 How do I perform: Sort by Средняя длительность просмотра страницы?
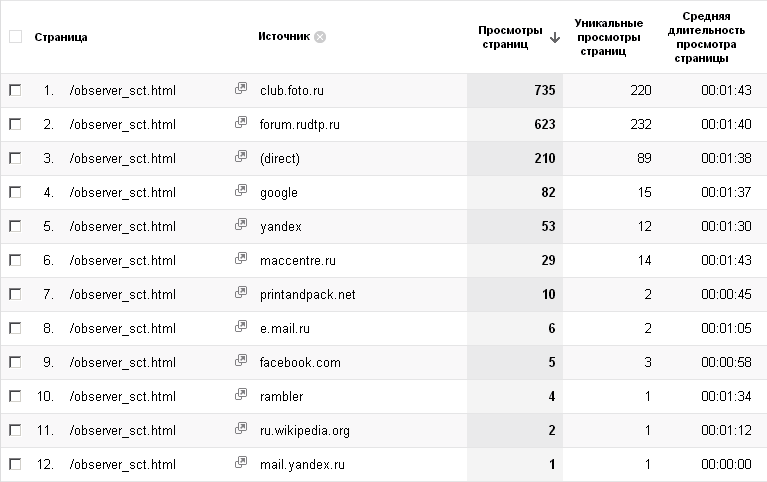[705, 37]
